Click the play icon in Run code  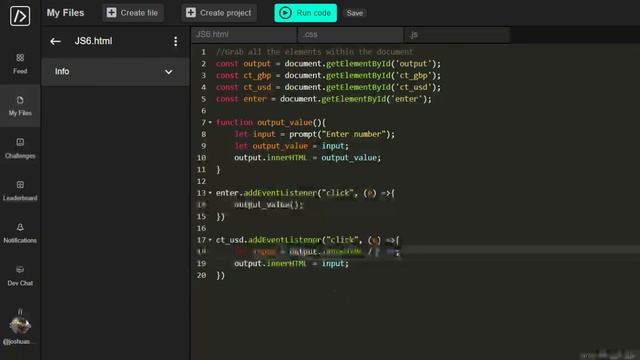click(285, 13)
